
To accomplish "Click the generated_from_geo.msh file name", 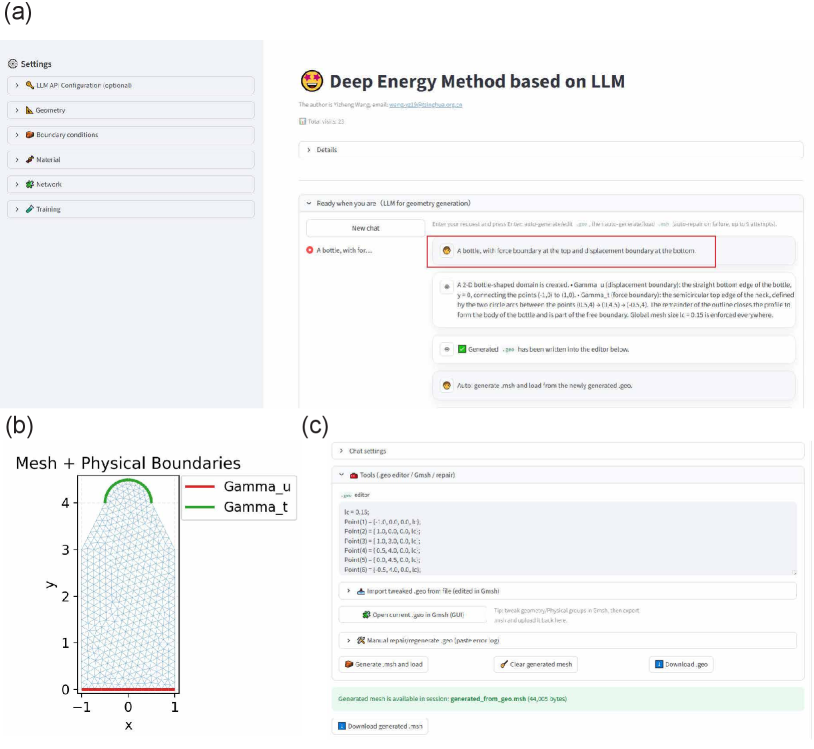I will coord(488,699).
